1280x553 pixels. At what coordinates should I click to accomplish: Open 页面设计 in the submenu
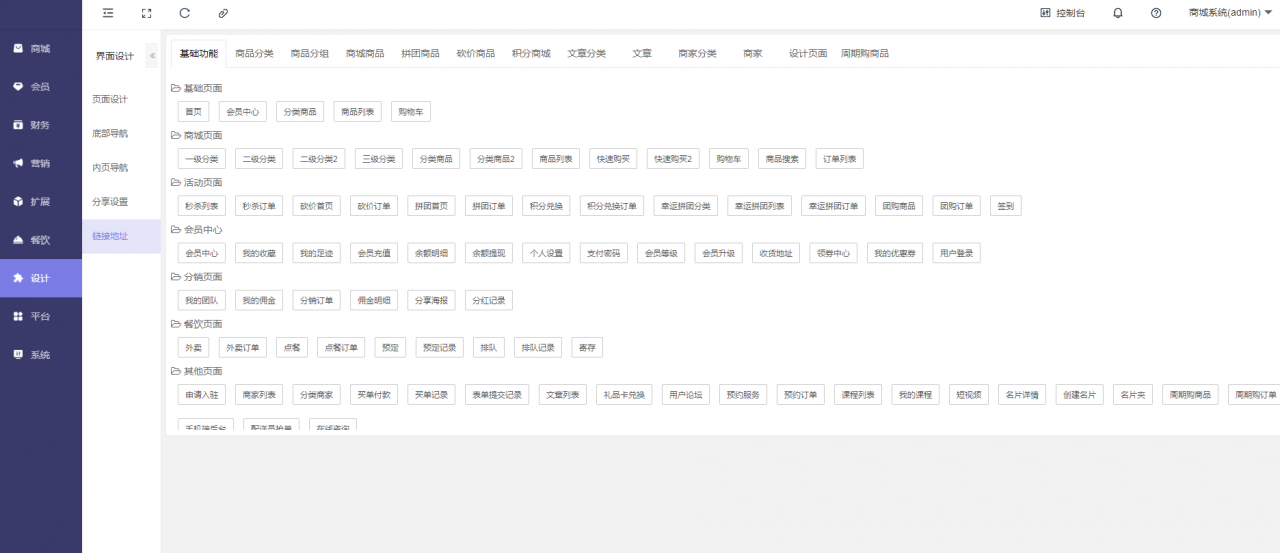point(121,99)
